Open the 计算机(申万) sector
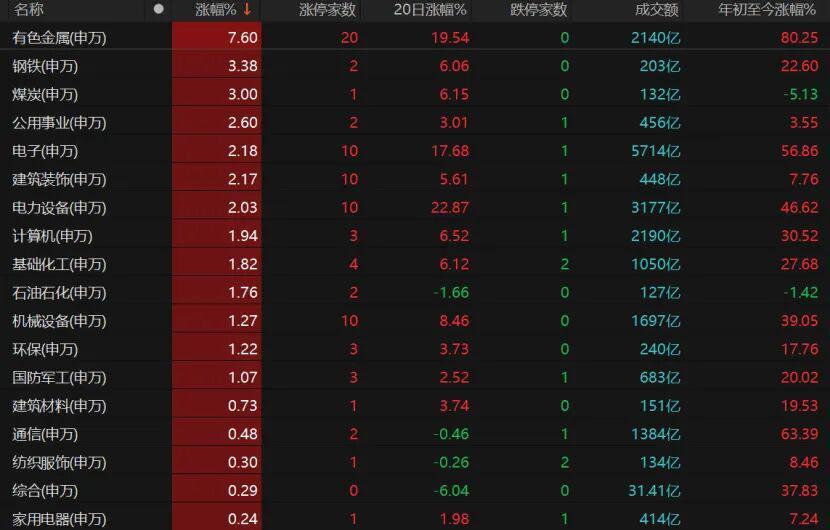Image resolution: width=830 pixels, height=530 pixels. (52, 236)
